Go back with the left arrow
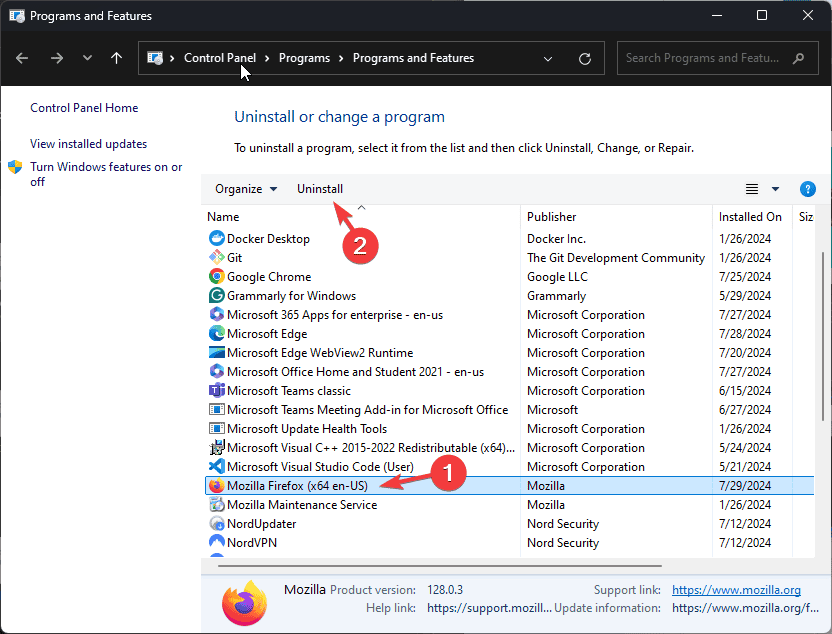Screen dimensions: 832x634 22,58
